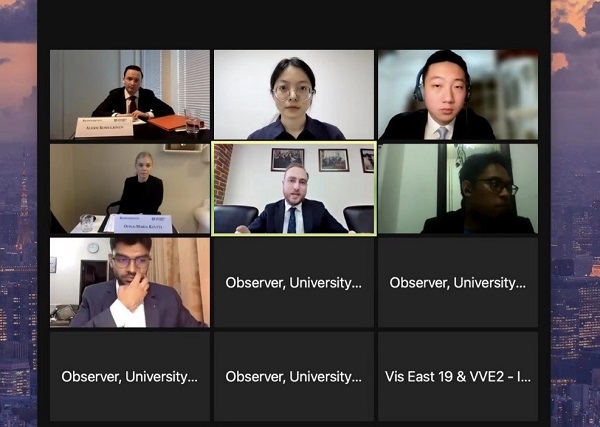Click the nameplate in front of blonde woman
The width and height of the screenshot is (600, 427).
coord(143,223)
